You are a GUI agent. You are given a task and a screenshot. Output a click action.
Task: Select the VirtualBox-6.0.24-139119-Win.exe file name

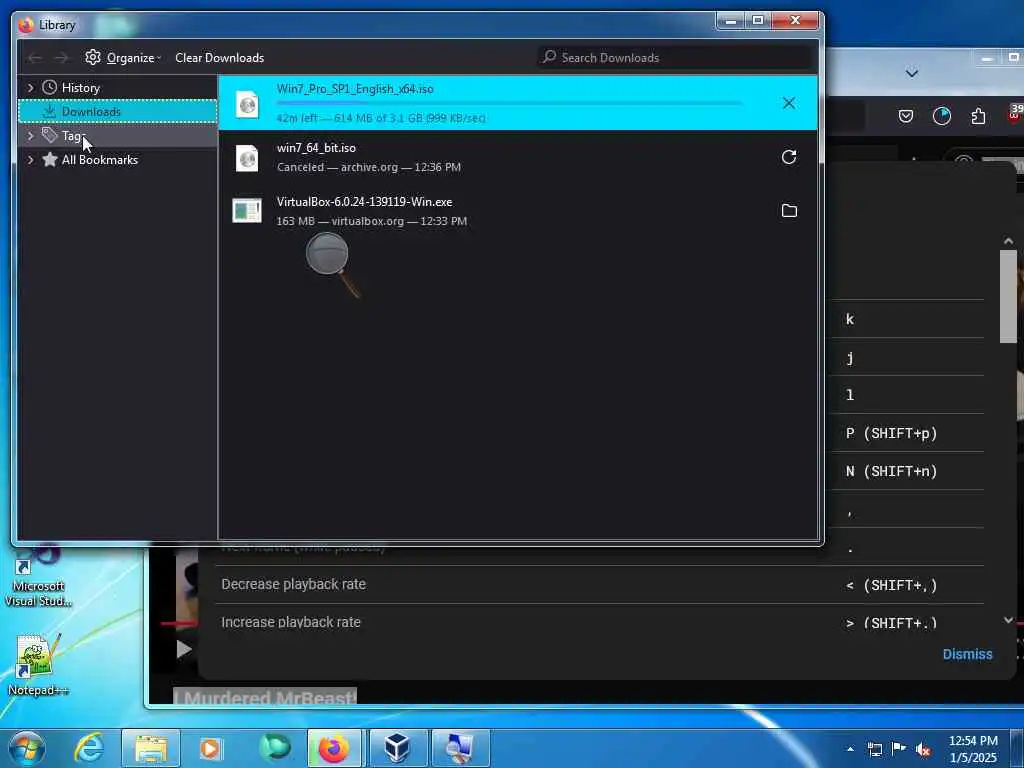[364, 202]
